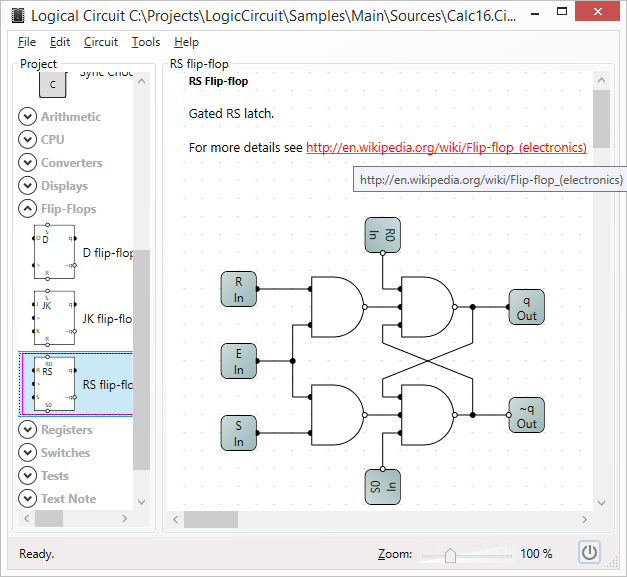Select the S0 input pin at bottom
This screenshot has height=577, width=627.
pyautogui.click(x=383, y=487)
